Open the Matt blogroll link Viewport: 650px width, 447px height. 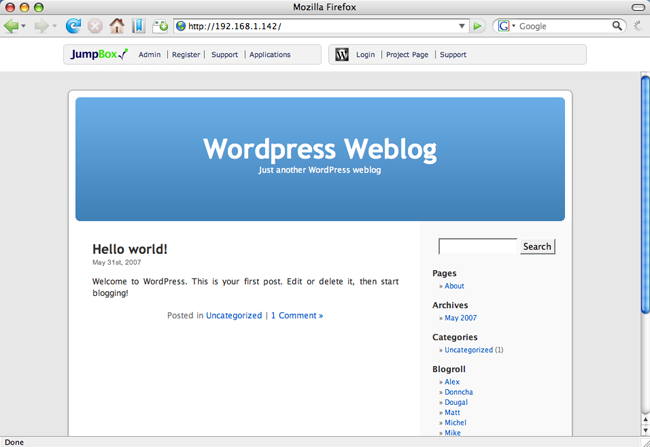[452, 413]
